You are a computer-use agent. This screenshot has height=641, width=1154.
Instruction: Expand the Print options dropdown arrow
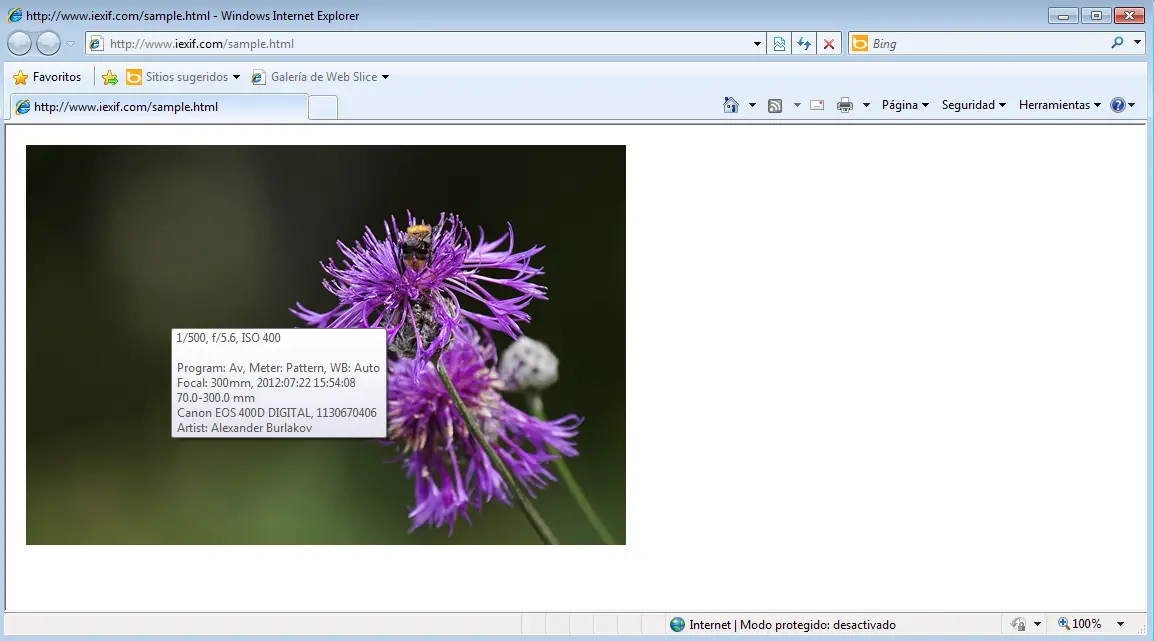866,105
